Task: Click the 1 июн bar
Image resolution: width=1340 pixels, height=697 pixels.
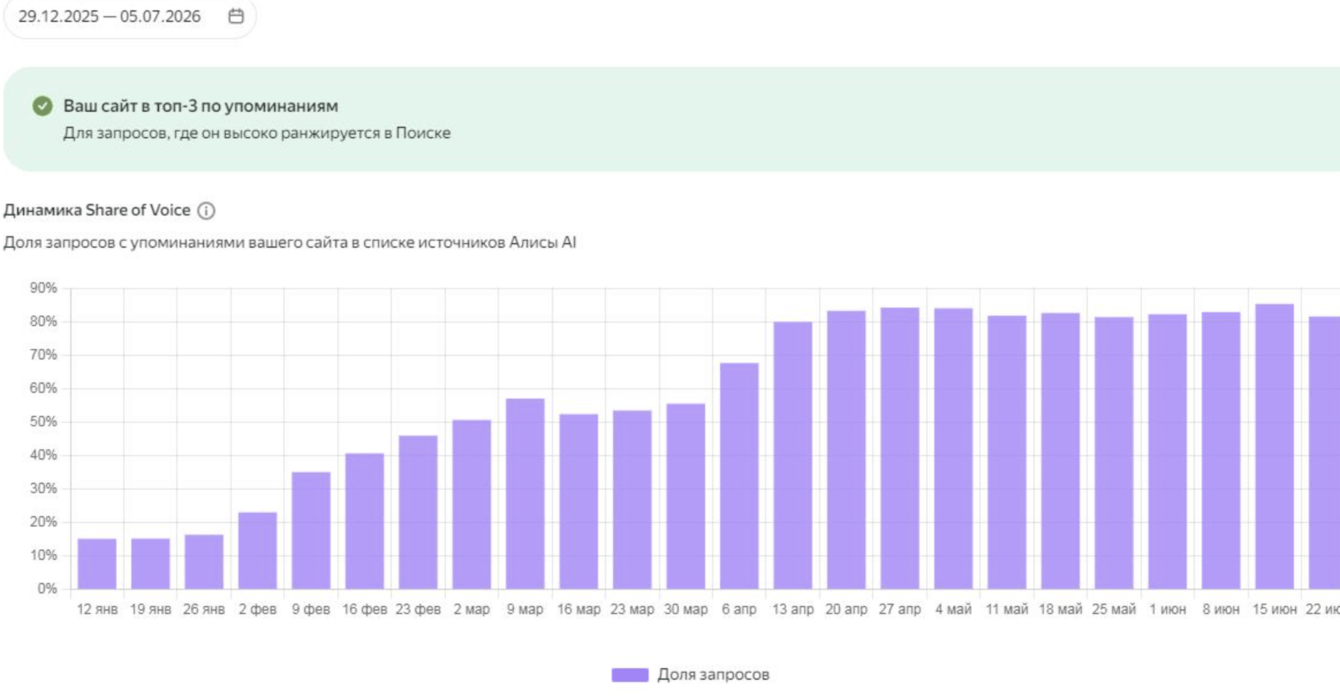Action: pyautogui.click(x=1167, y=452)
